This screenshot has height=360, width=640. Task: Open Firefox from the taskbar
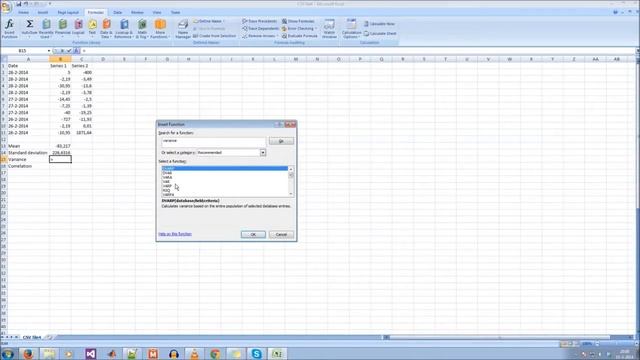(28, 354)
